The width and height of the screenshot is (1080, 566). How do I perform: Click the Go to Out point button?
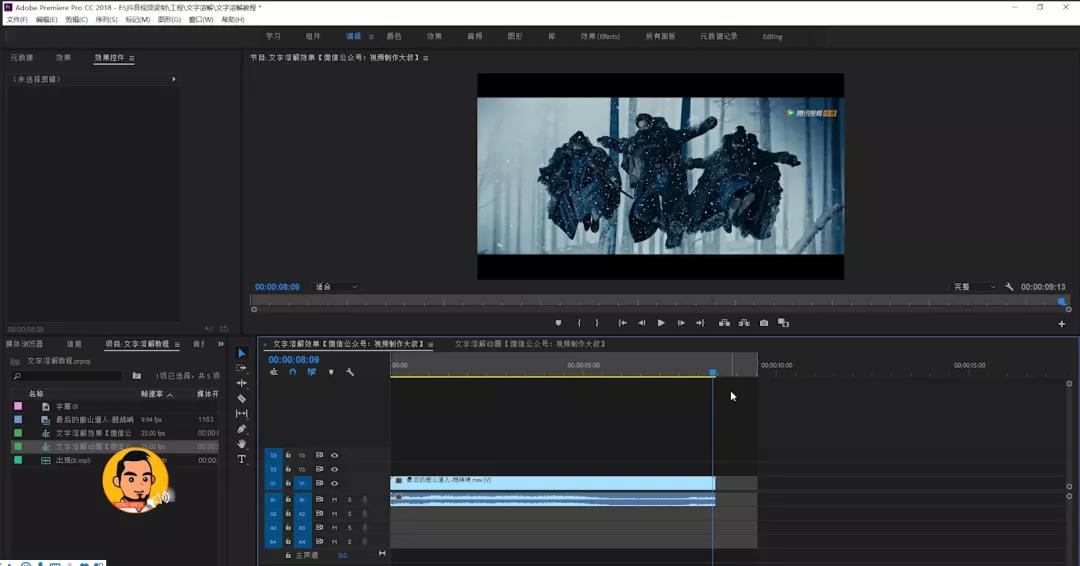tap(700, 323)
